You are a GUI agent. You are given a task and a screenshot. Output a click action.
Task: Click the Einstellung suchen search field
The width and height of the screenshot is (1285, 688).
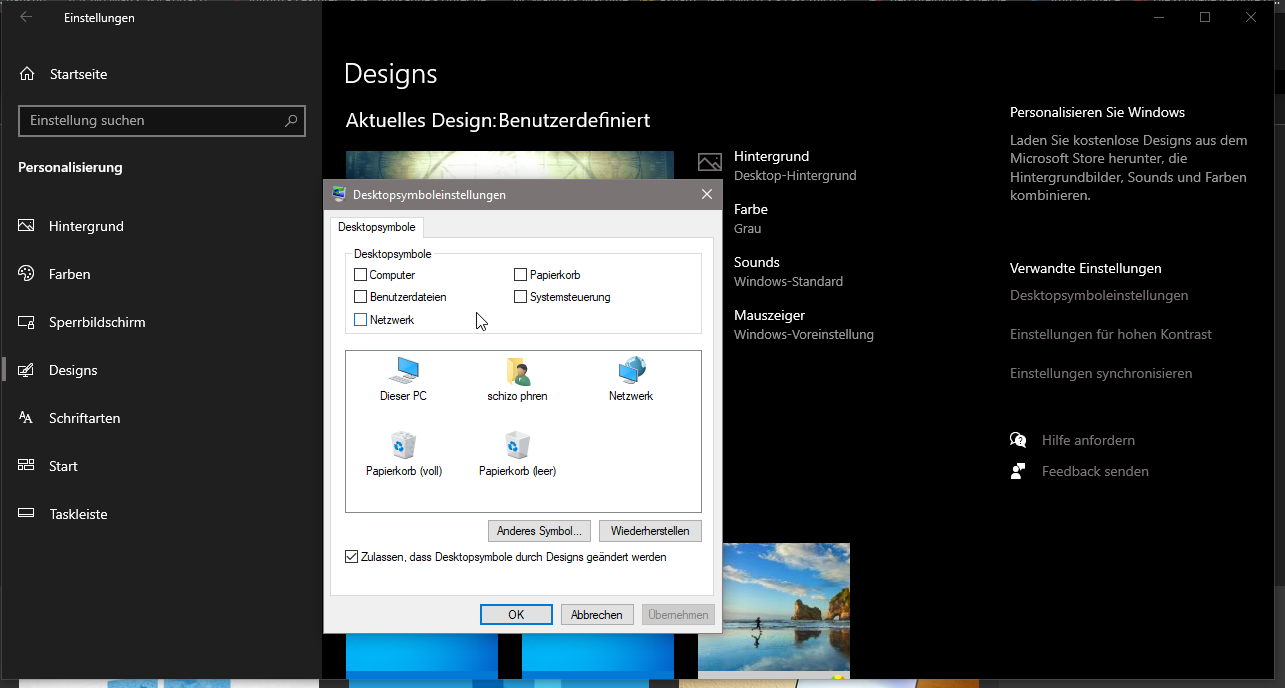162,121
